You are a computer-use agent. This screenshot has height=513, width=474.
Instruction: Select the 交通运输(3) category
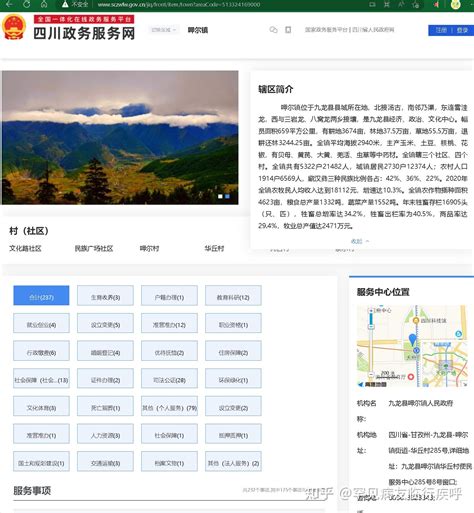point(105,461)
